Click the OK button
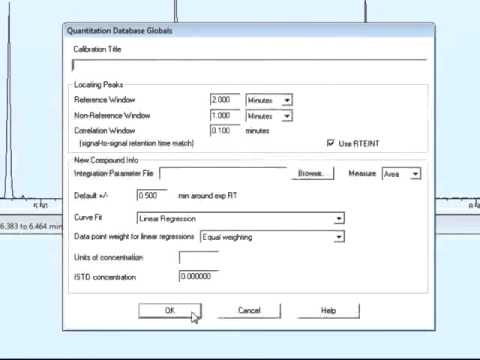Screen dimensions: 480x360 click(x=170, y=311)
